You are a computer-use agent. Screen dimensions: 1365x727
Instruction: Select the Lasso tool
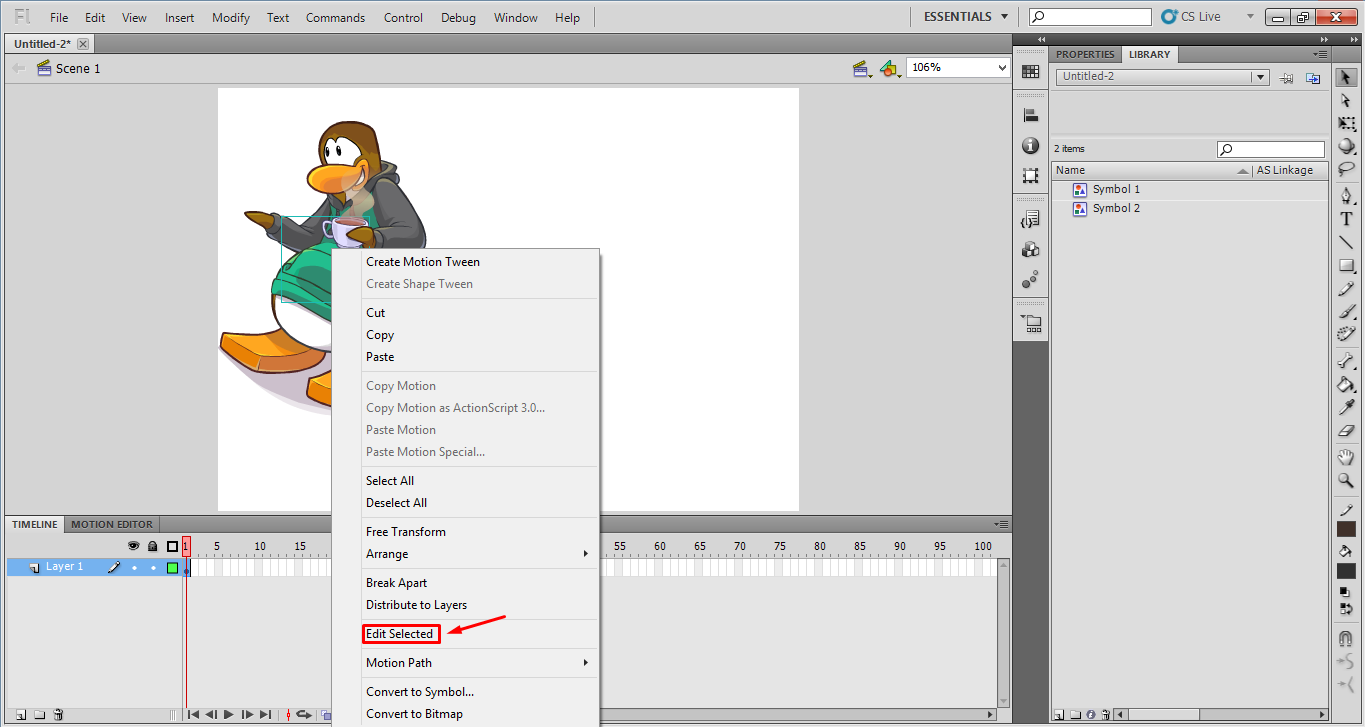click(1346, 169)
